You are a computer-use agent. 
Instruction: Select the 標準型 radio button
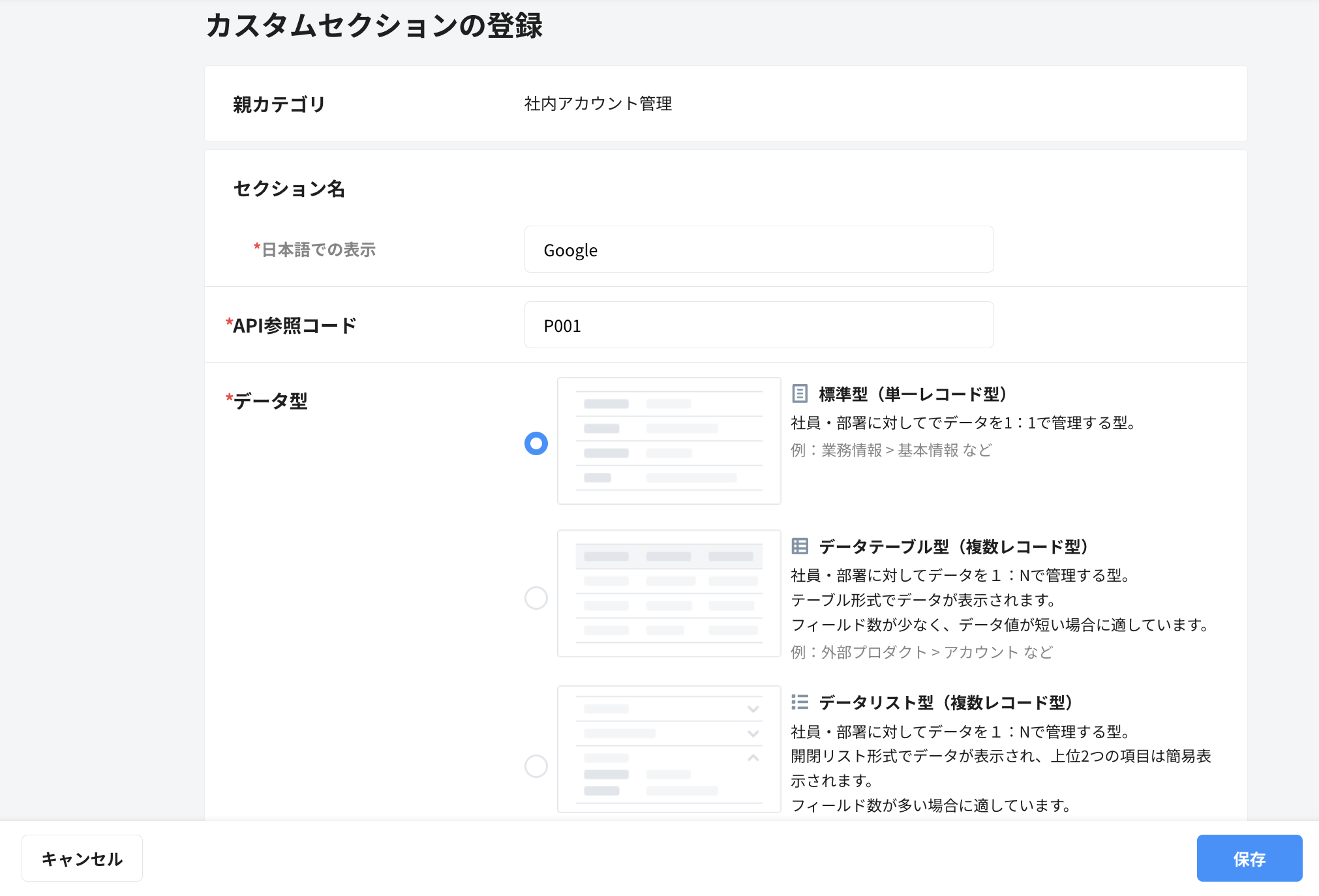pyautogui.click(x=536, y=443)
